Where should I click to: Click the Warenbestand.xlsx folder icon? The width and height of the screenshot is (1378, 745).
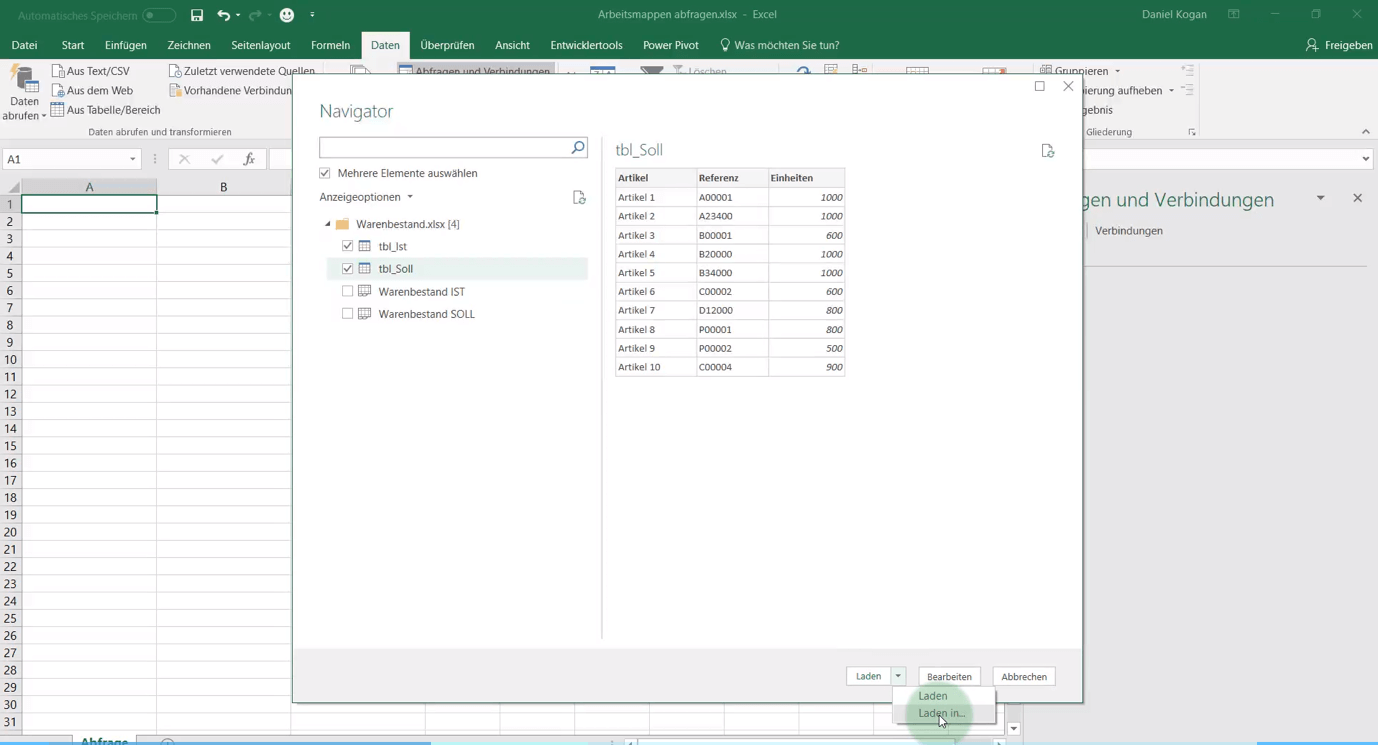342,224
